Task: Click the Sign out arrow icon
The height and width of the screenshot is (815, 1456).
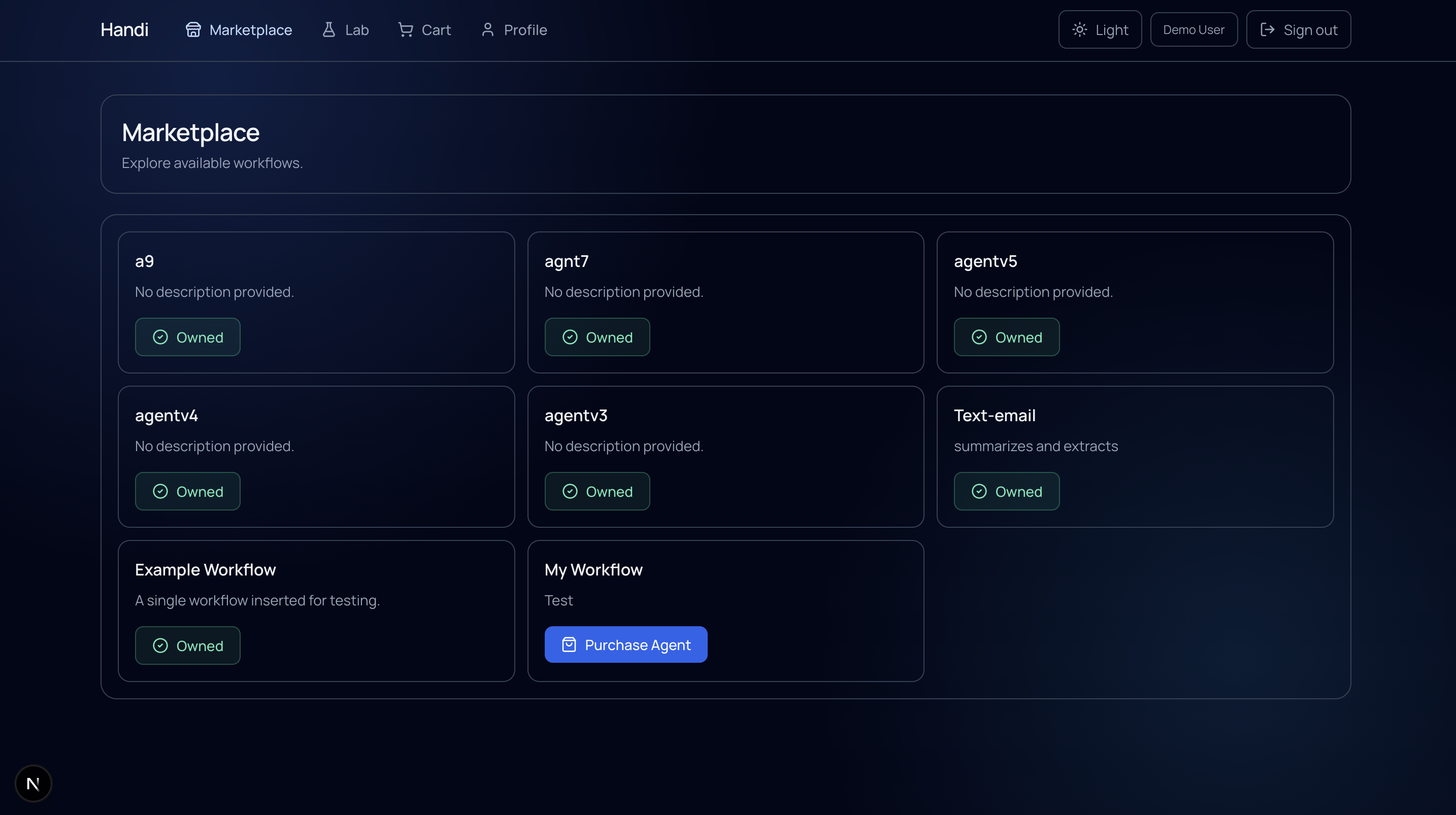Action: (x=1267, y=30)
